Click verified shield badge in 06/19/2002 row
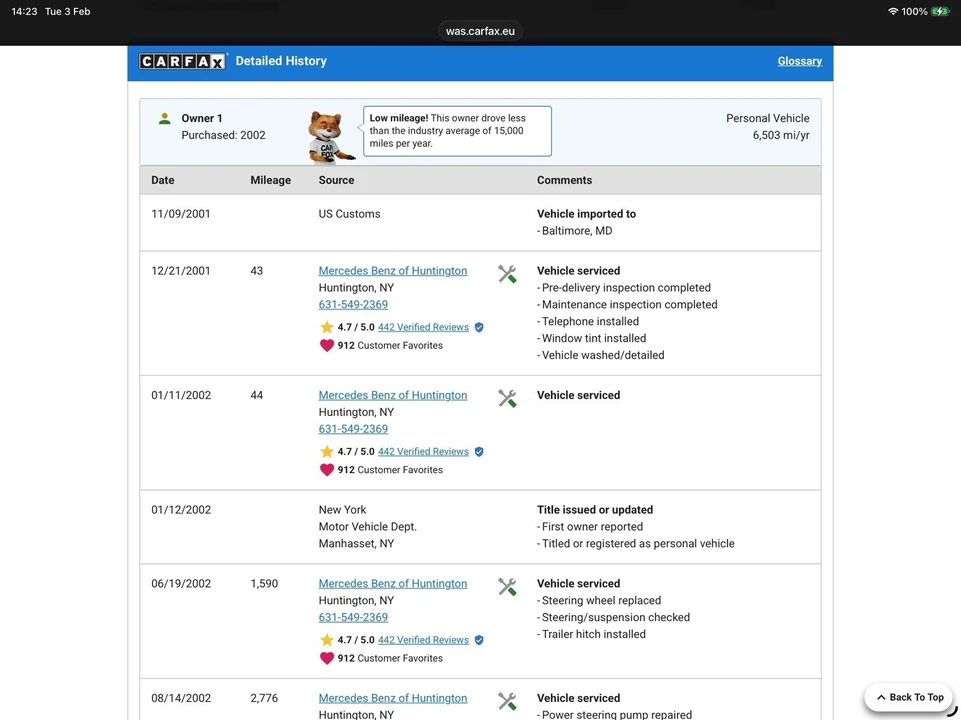 tap(479, 640)
